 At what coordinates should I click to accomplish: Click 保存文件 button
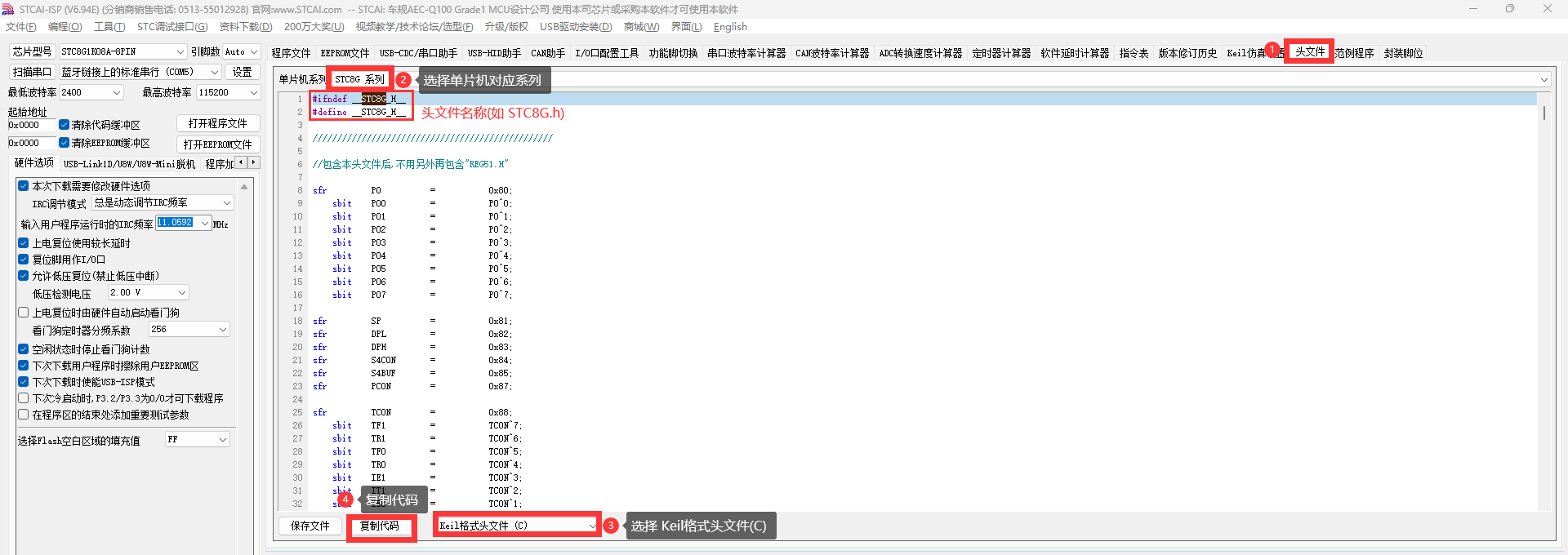pos(310,526)
